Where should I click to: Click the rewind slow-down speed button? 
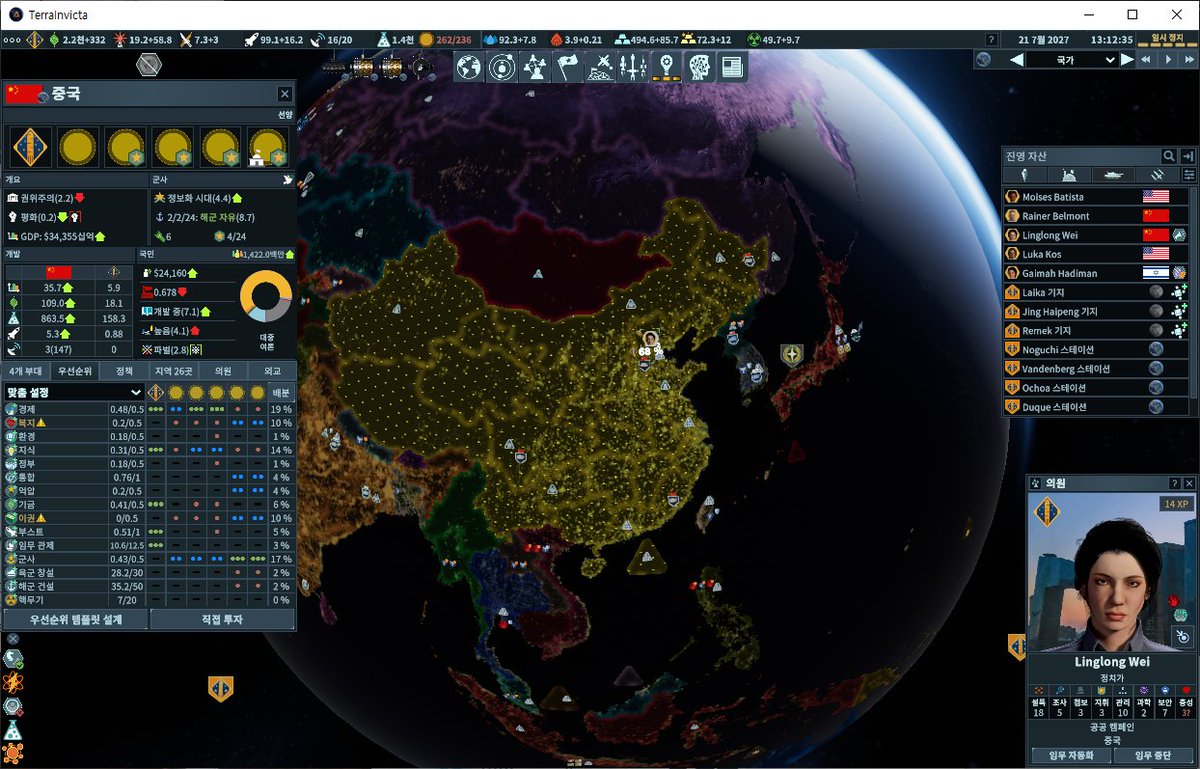click(x=1146, y=59)
